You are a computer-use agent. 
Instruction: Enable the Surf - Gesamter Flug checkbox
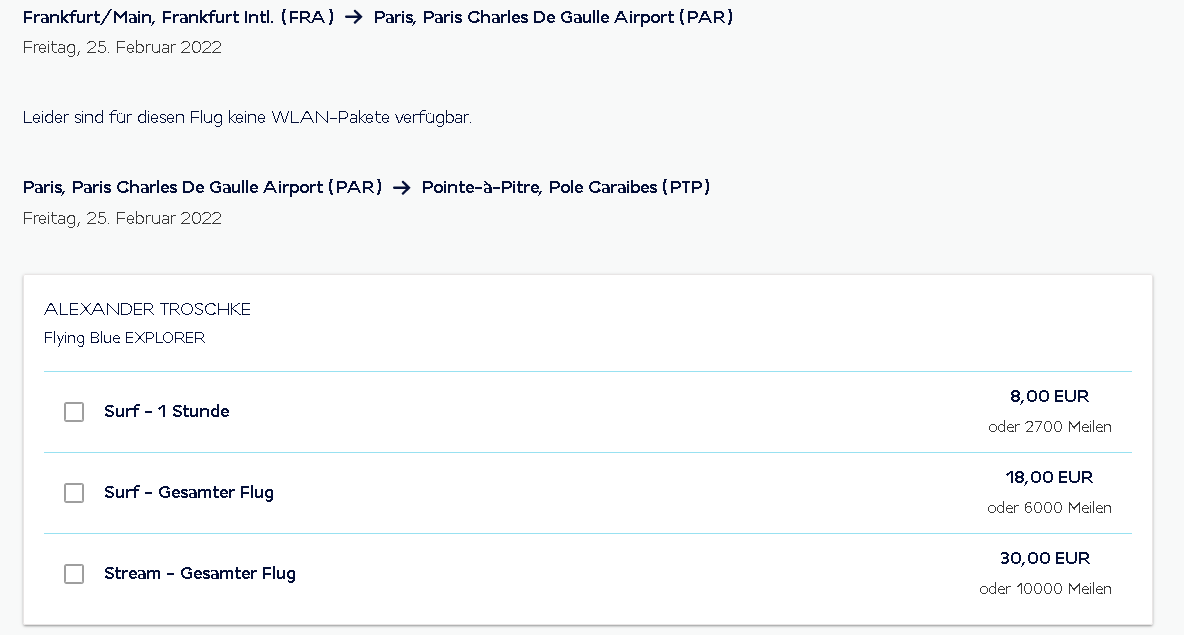click(x=74, y=493)
